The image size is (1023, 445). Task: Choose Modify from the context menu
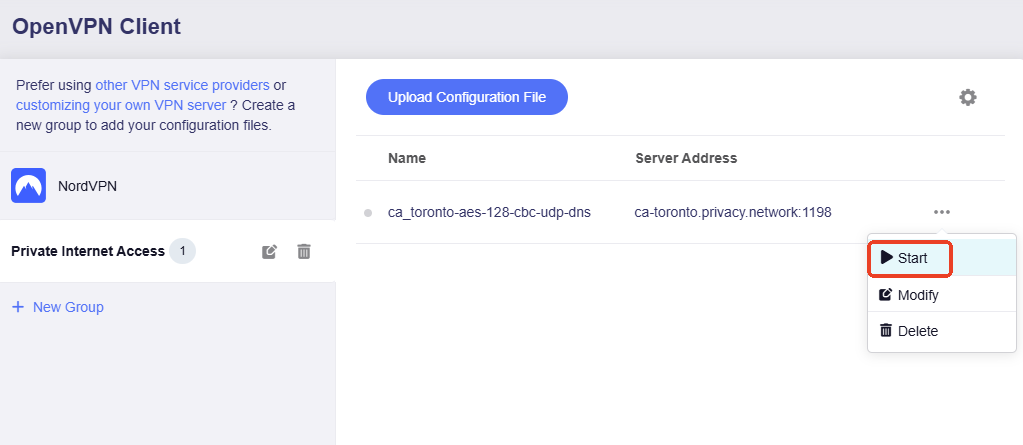coord(917,295)
